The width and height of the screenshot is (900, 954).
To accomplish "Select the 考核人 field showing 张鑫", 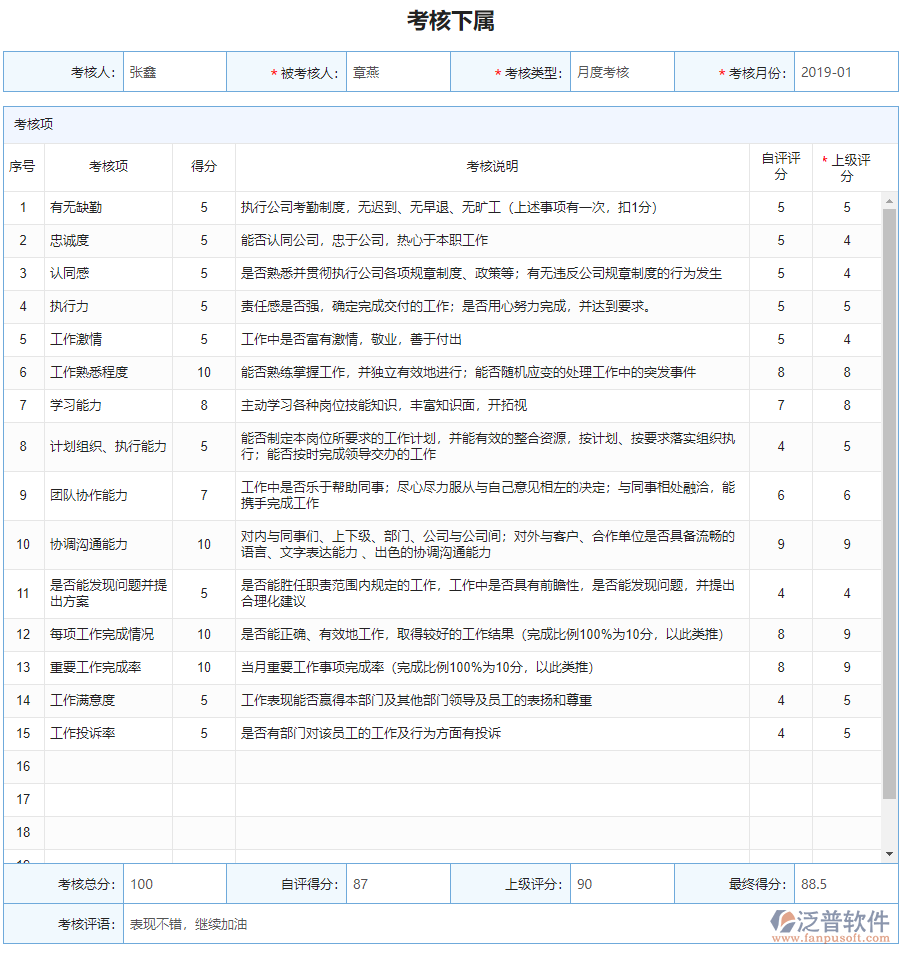I will coord(174,71).
